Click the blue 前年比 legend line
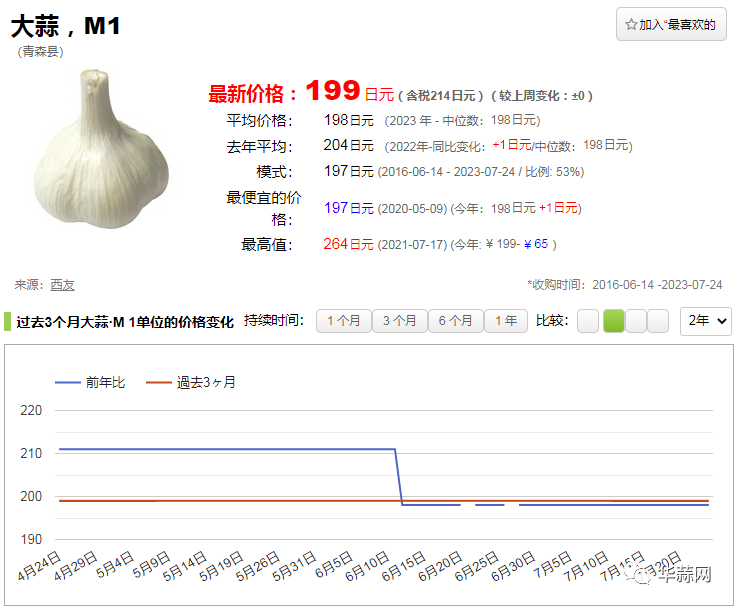 click(67, 382)
